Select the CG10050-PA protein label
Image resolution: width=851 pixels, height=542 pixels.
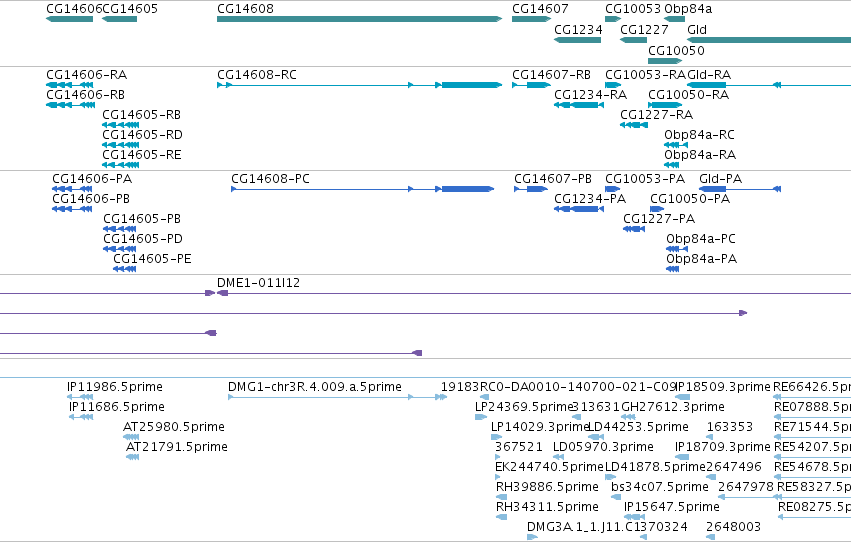[x=690, y=199]
